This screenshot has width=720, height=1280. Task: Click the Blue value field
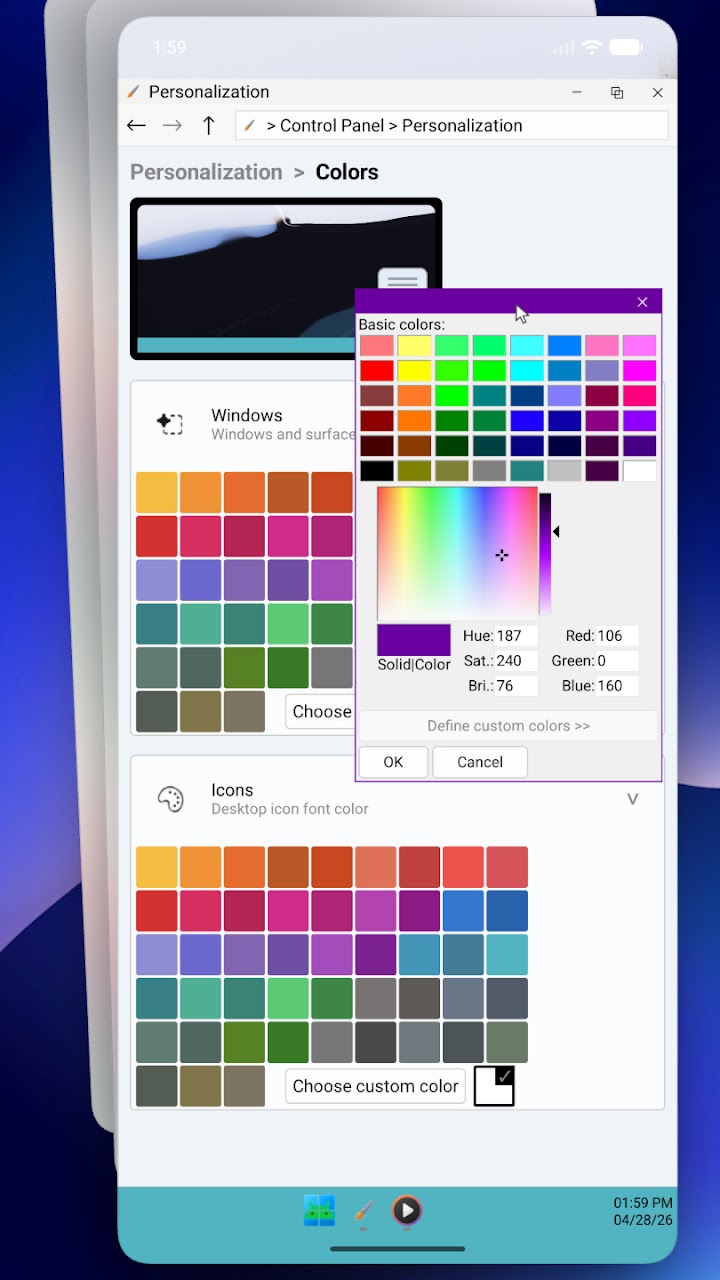[x=617, y=686]
